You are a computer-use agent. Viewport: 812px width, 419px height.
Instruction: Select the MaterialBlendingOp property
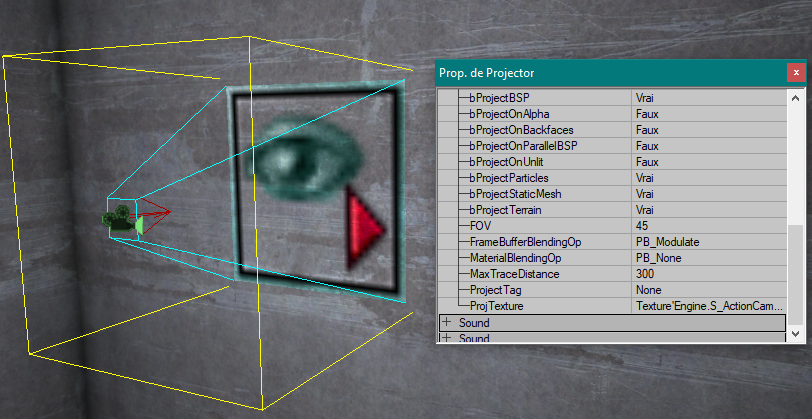515,258
